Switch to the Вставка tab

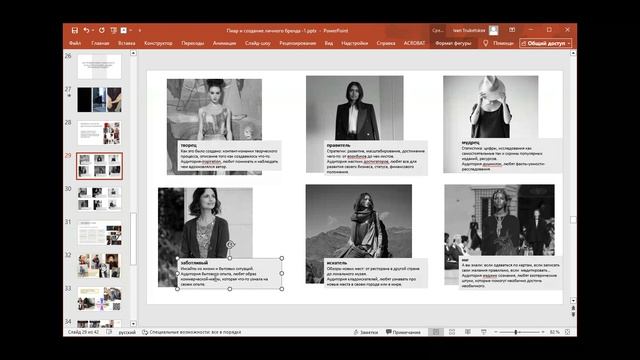(126, 43)
